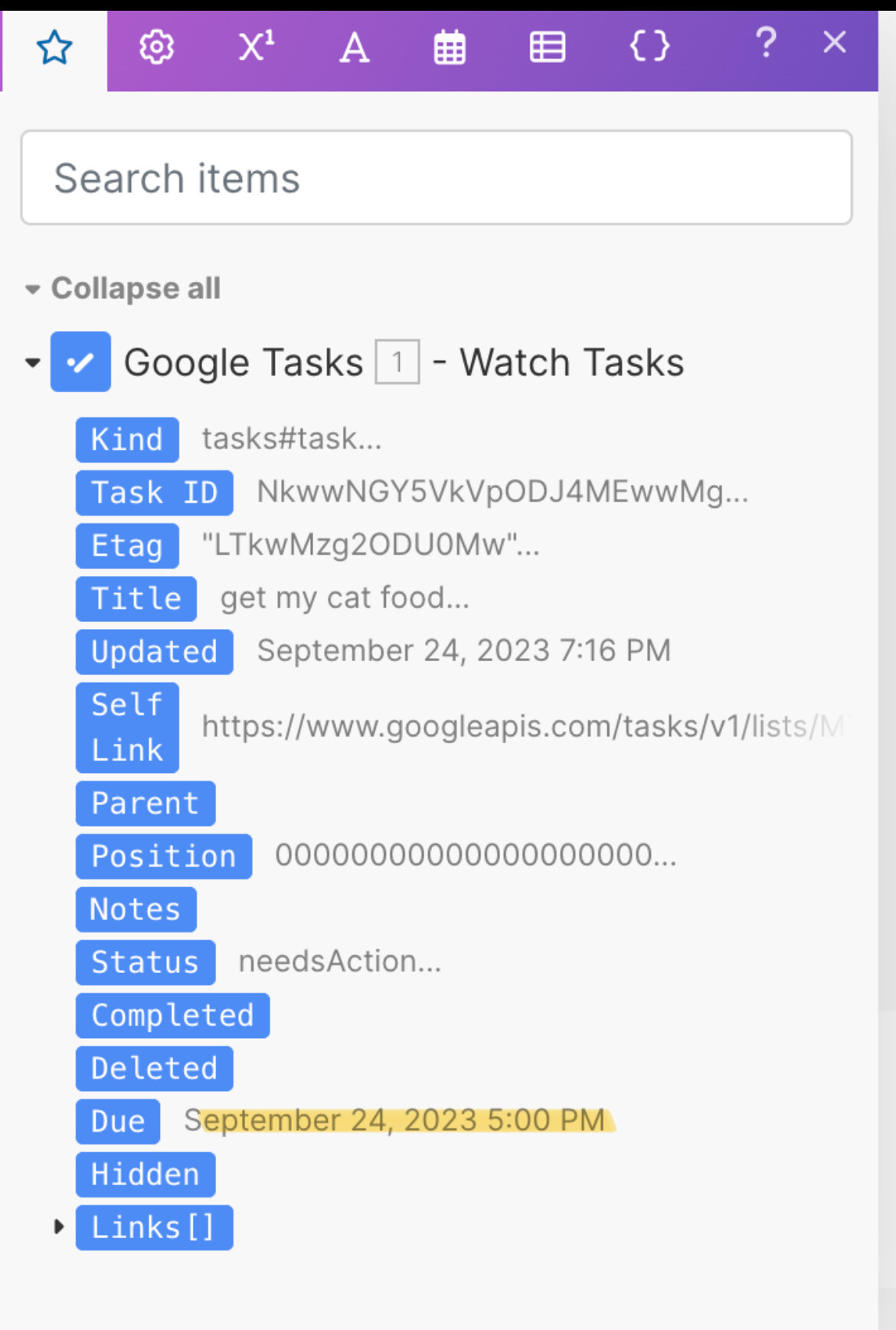Expand the Links array item
The height and width of the screenshot is (1330, 896).
tap(59, 1227)
